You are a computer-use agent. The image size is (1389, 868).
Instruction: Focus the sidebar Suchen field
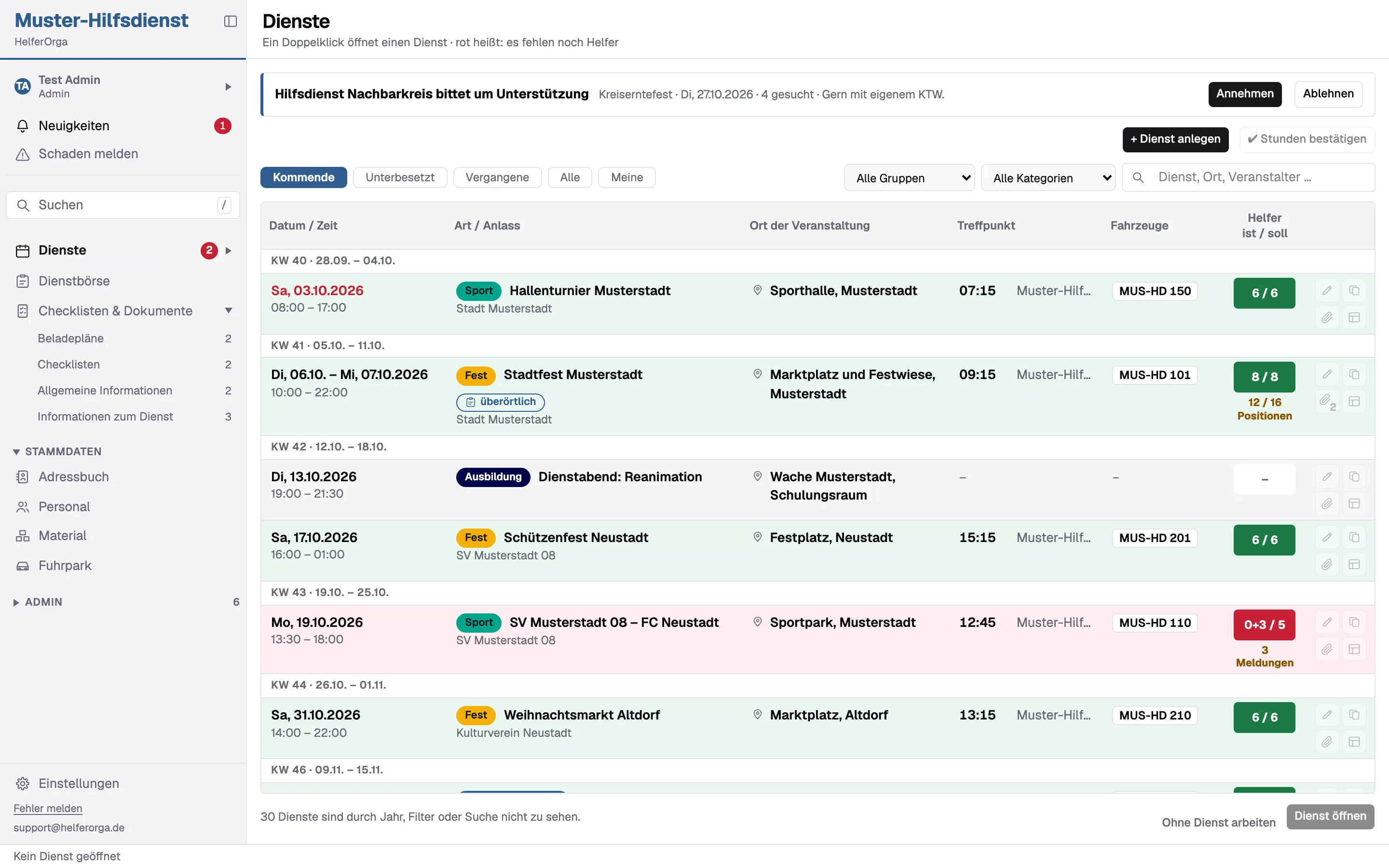coord(123,205)
